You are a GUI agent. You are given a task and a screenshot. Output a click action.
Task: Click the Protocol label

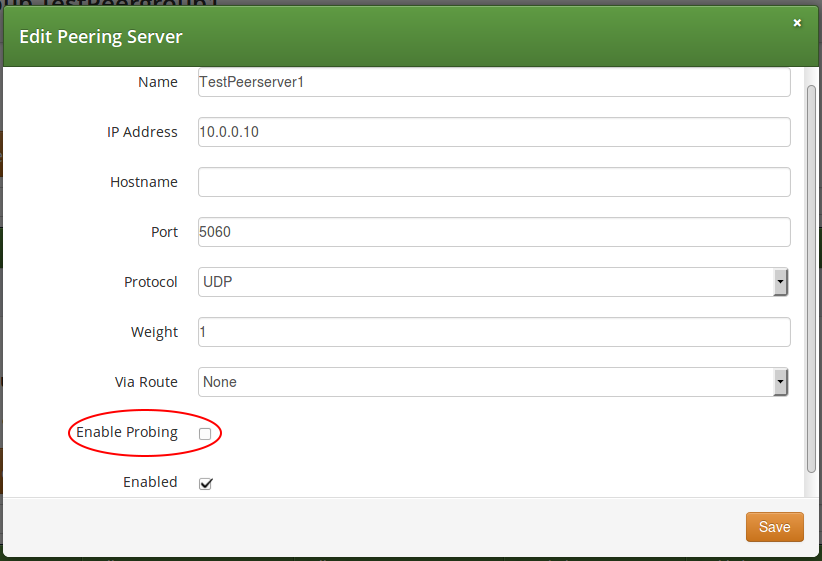[x=150, y=282]
